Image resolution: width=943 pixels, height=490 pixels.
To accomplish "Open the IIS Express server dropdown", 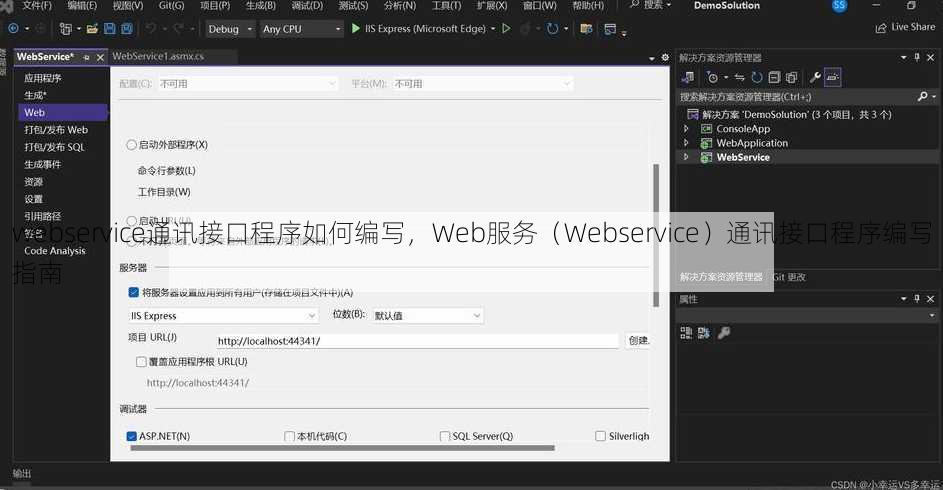I will click(x=223, y=316).
